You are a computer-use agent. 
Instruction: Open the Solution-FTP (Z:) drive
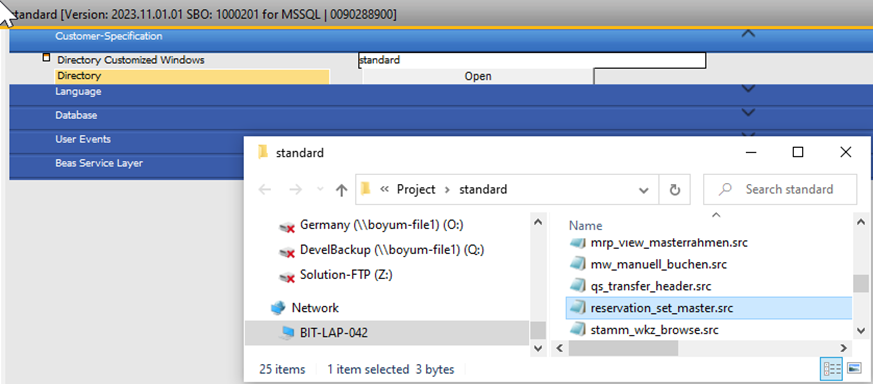[x=336, y=274]
